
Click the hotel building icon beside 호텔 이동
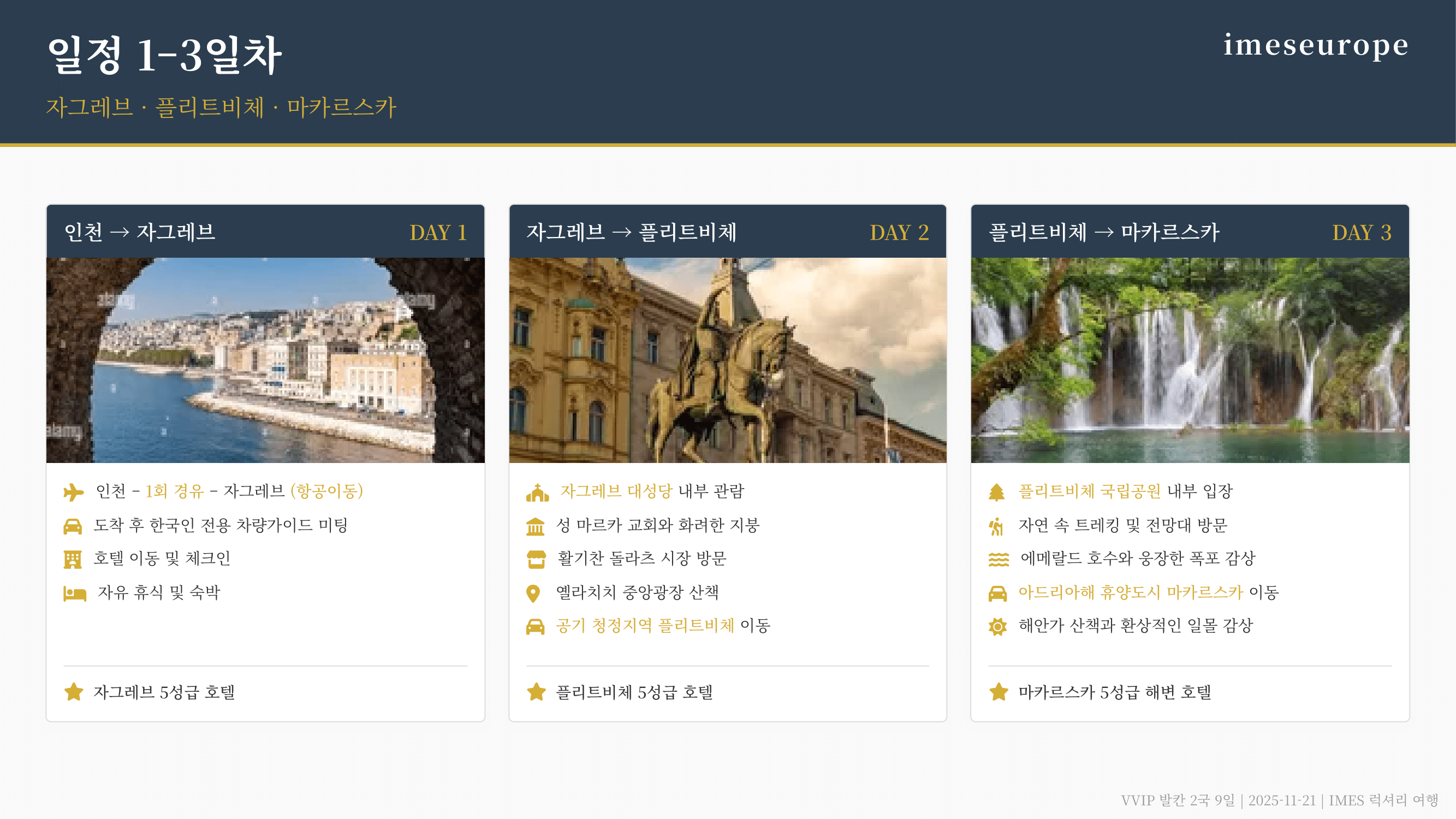pos(73,560)
